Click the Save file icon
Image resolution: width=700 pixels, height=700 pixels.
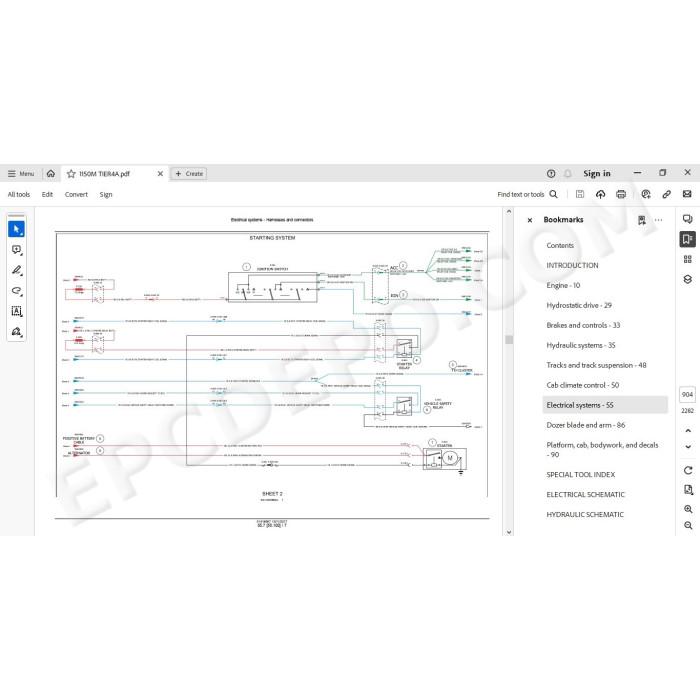click(580, 194)
